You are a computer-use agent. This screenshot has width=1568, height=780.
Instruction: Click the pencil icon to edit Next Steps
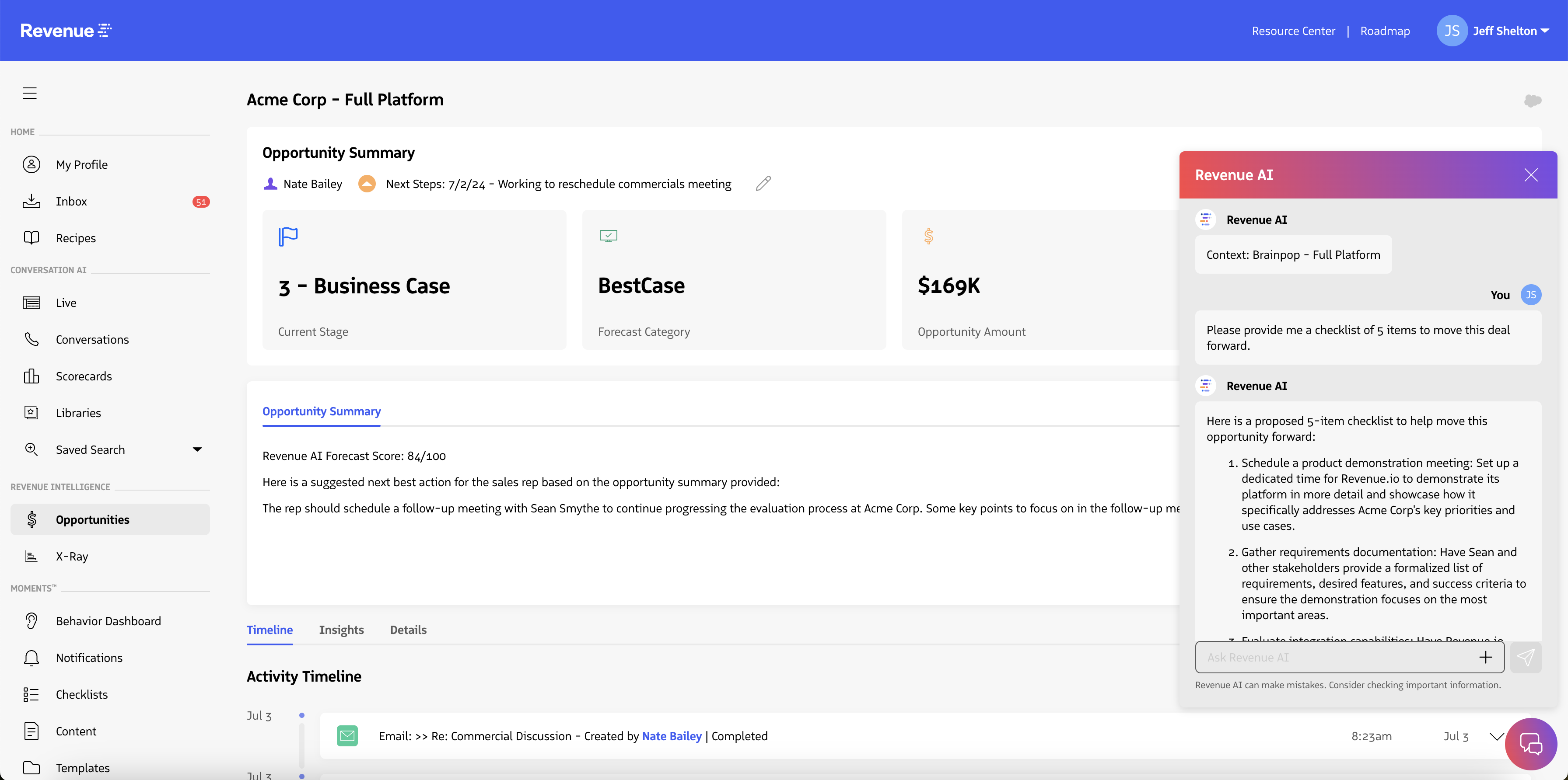tap(763, 184)
